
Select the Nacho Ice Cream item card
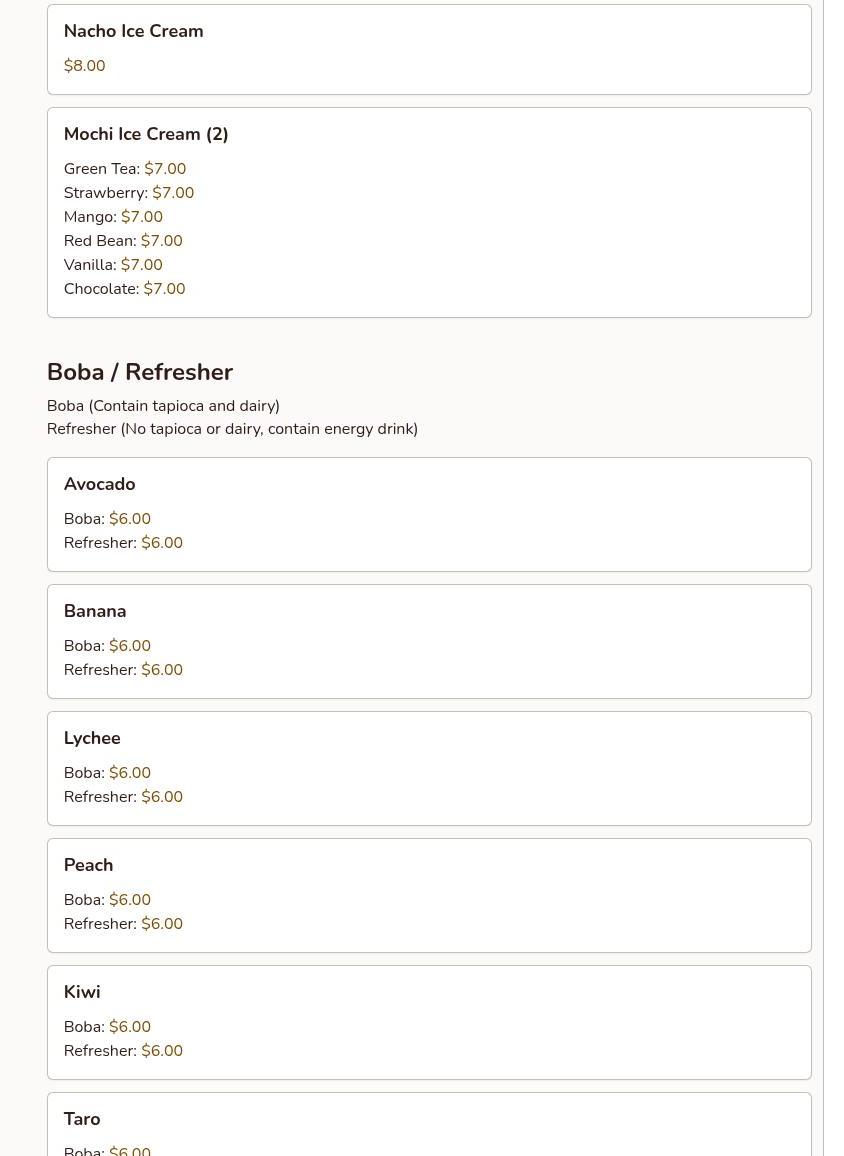[429, 49]
